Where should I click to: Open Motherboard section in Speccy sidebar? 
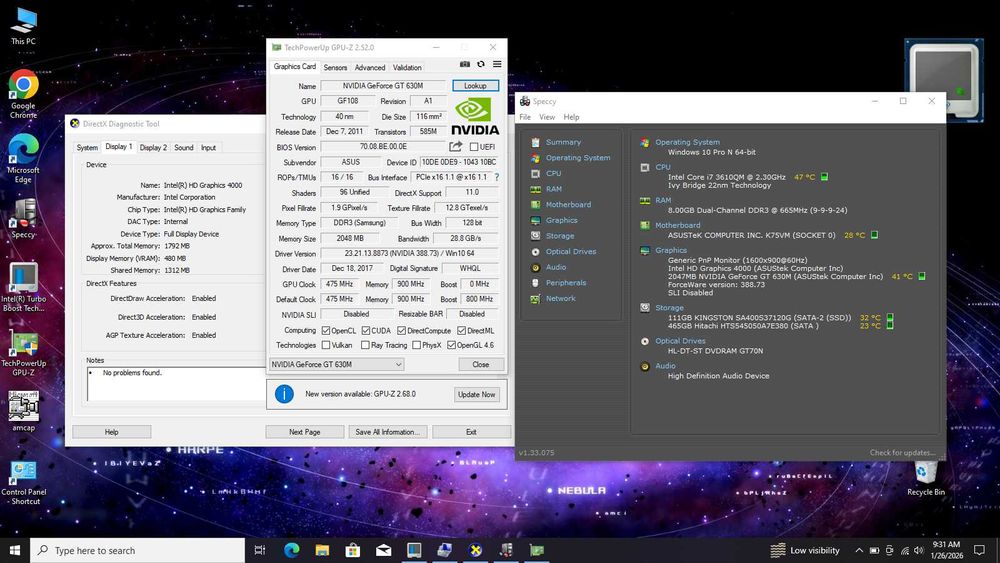pyautogui.click(x=568, y=205)
